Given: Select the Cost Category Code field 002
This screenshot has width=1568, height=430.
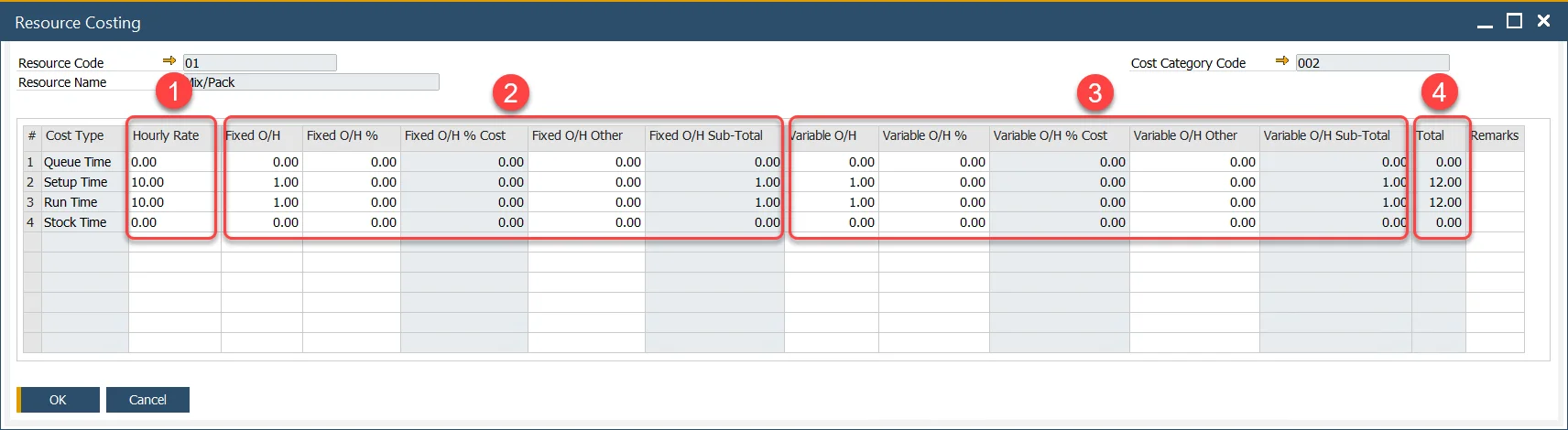Looking at the screenshot, I should click(x=1372, y=62).
